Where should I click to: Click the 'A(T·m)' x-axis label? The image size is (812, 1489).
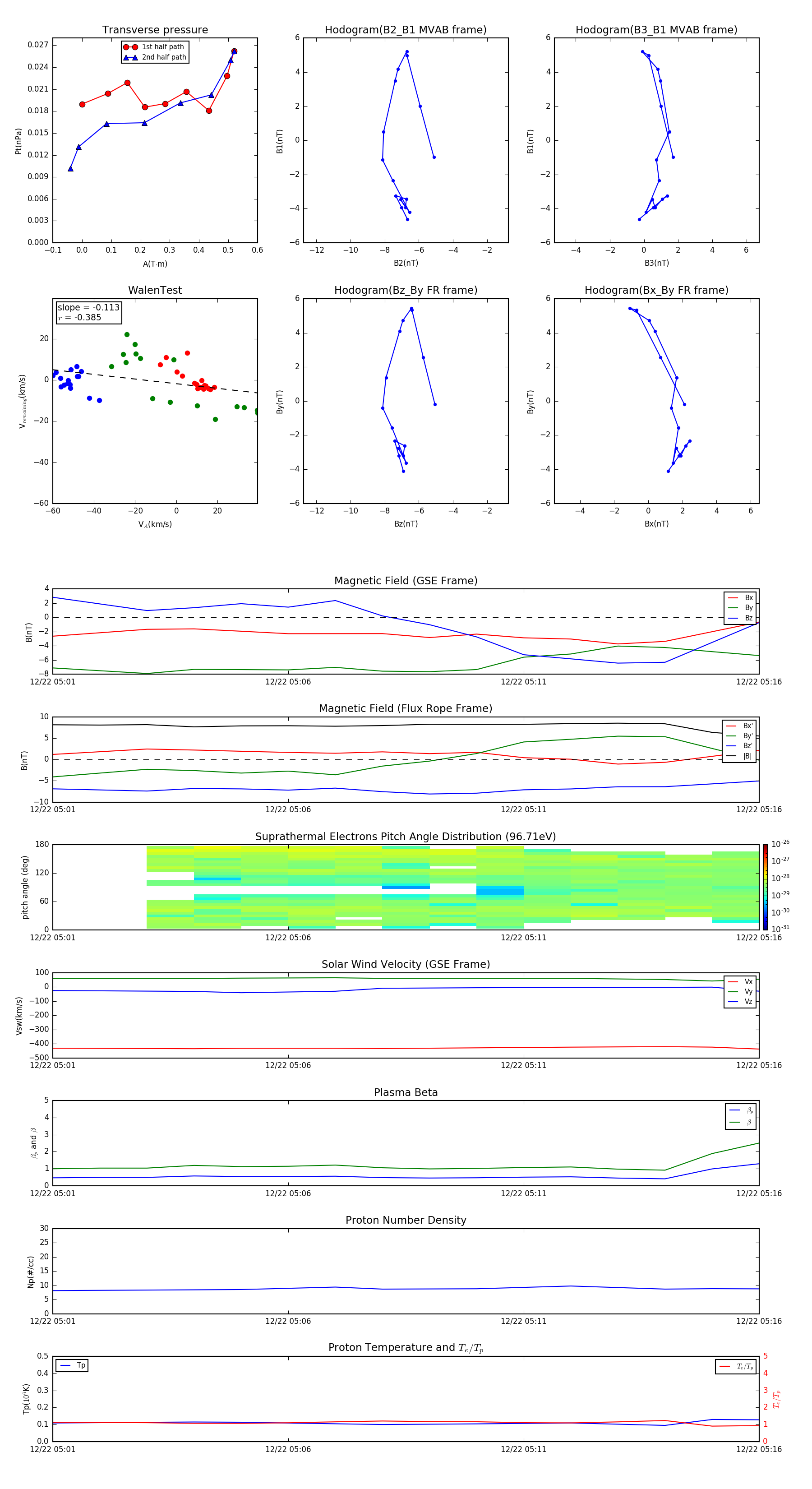pyautogui.click(x=155, y=264)
